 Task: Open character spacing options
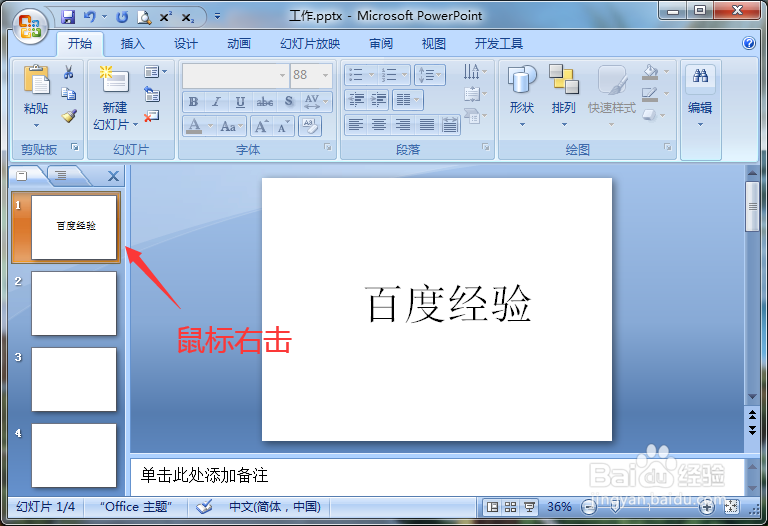tap(315, 101)
